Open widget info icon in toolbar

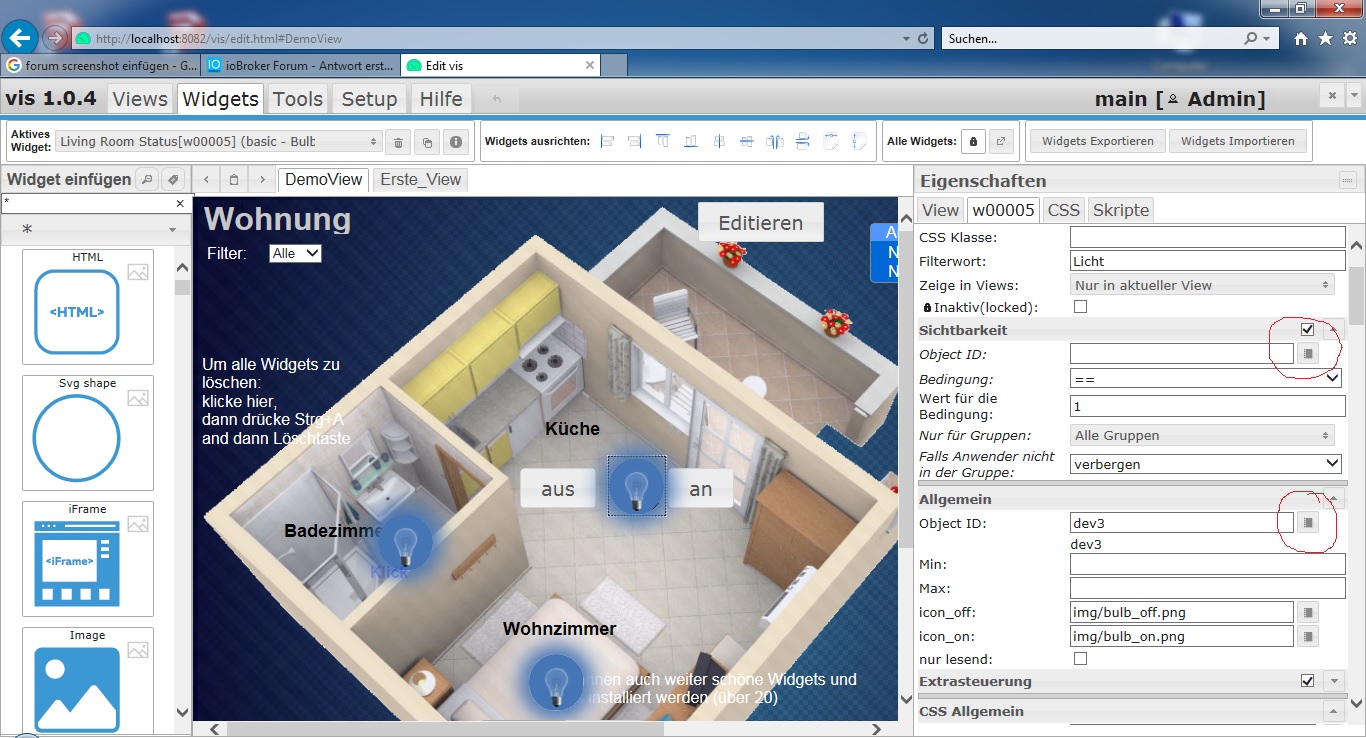pos(457,142)
